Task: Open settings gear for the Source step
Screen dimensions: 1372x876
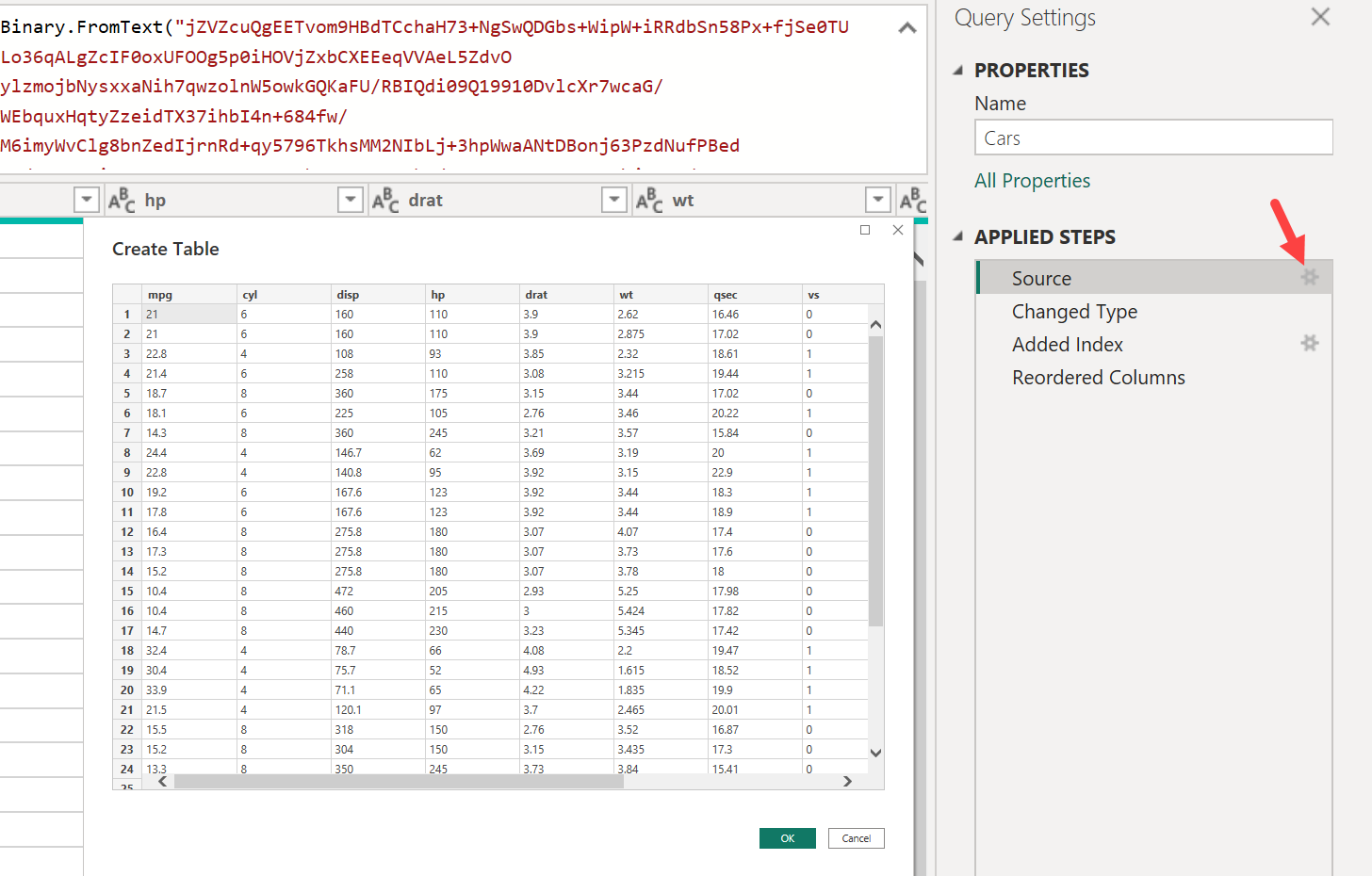Action: (1310, 277)
